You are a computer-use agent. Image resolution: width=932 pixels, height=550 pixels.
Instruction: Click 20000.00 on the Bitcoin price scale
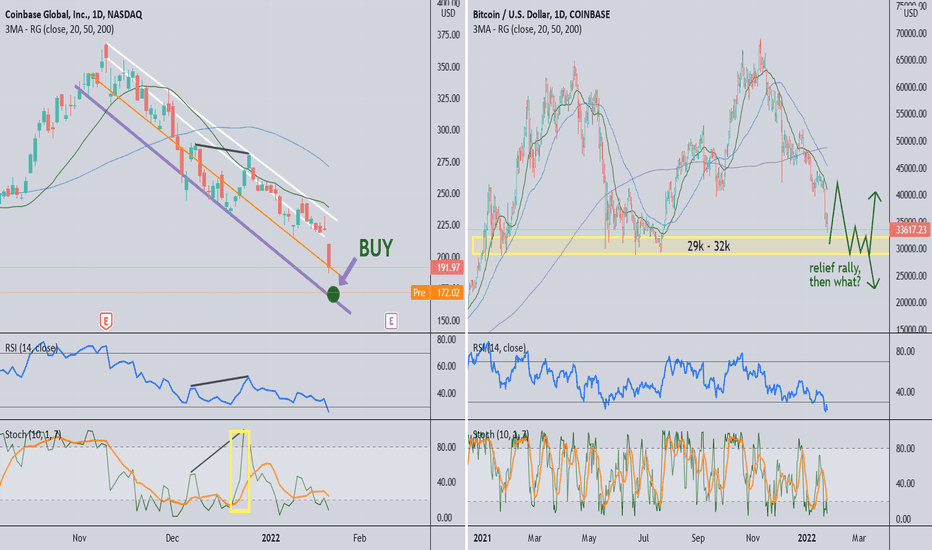click(911, 302)
